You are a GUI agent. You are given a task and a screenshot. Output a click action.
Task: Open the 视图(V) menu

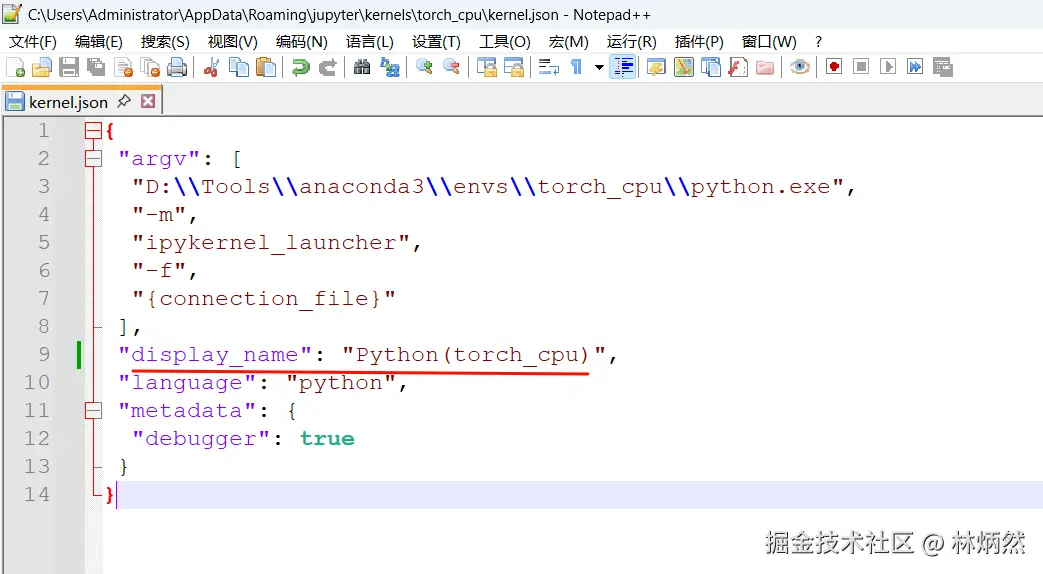click(232, 42)
